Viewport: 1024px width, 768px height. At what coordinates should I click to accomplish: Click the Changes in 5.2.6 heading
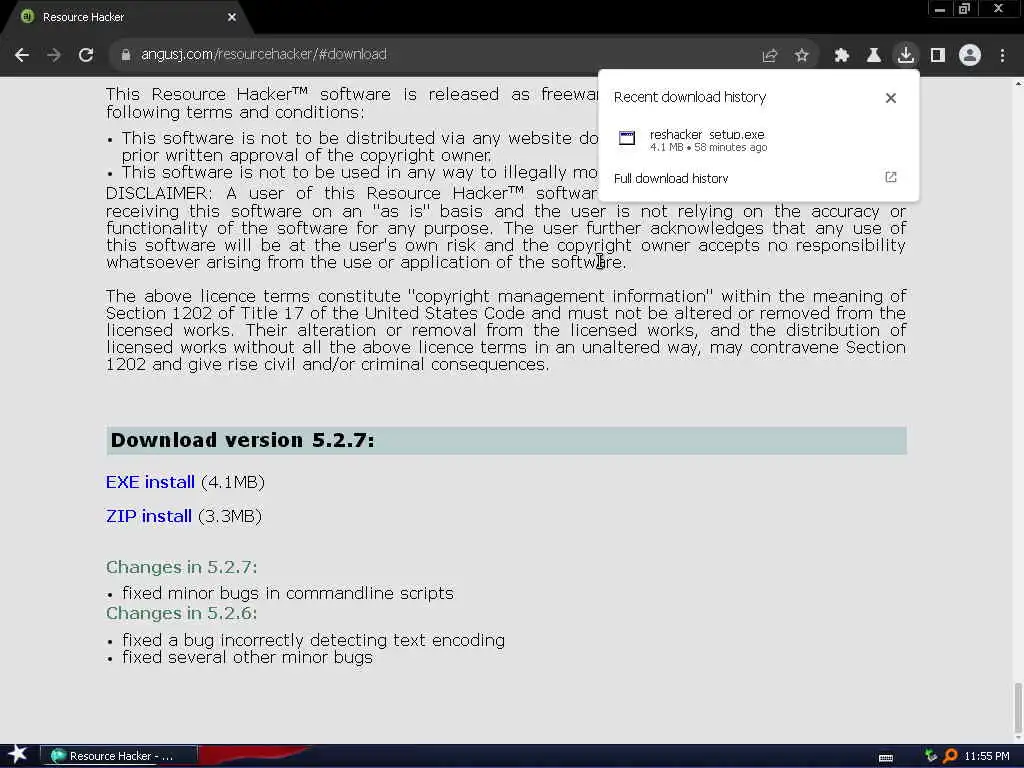pos(182,613)
